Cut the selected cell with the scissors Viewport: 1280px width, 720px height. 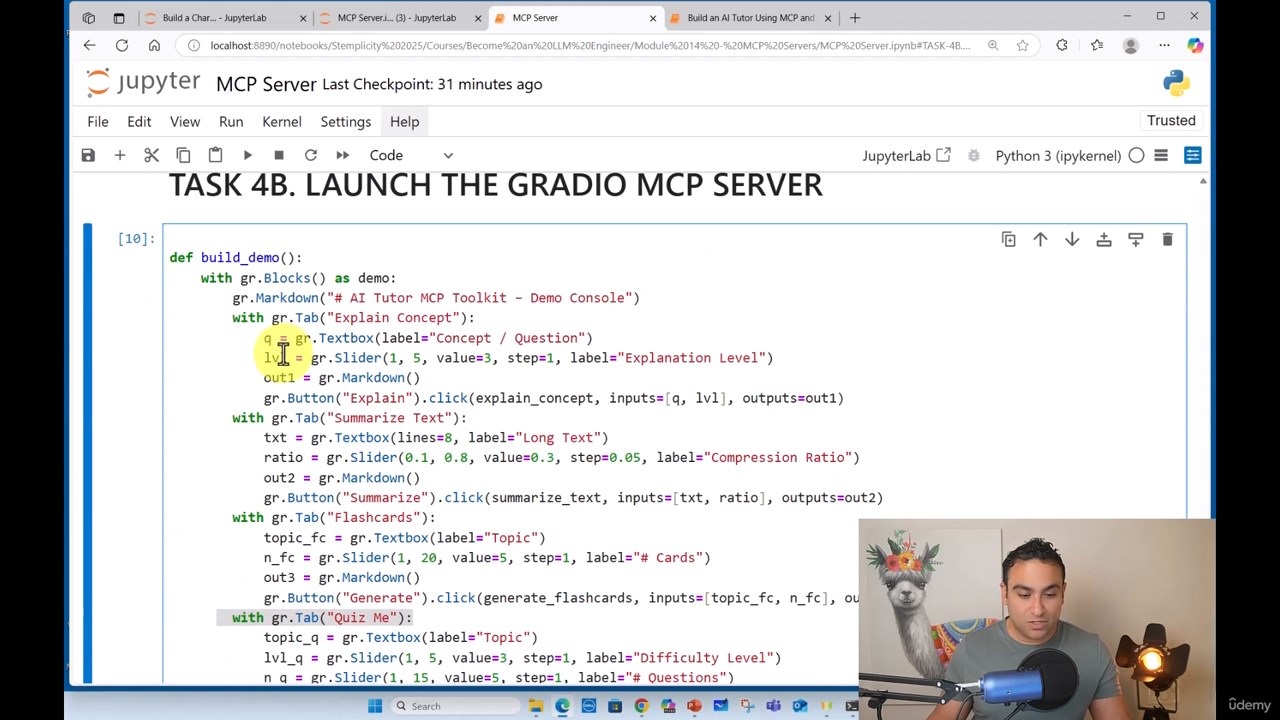point(151,155)
